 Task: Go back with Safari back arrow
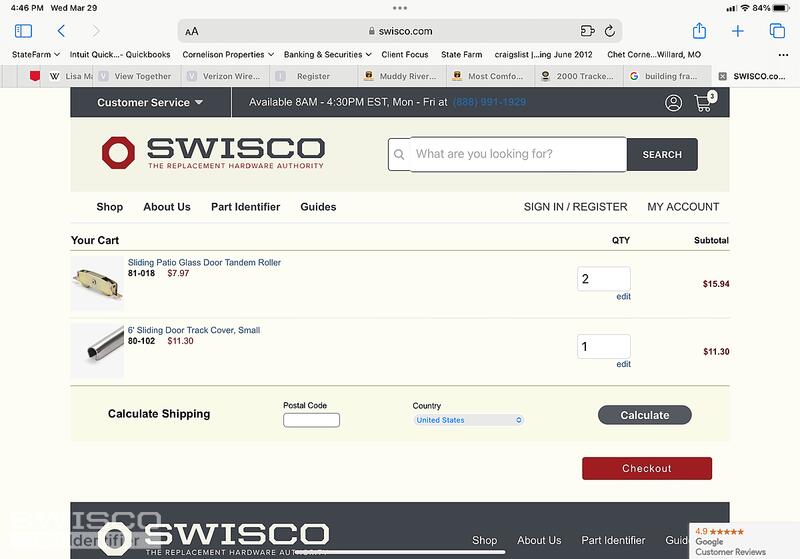click(61, 31)
